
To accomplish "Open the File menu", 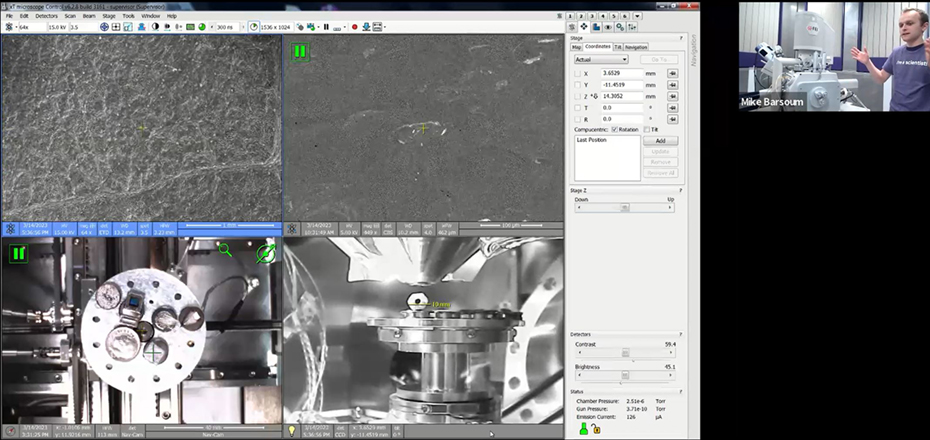I will [x=9, y=16].
